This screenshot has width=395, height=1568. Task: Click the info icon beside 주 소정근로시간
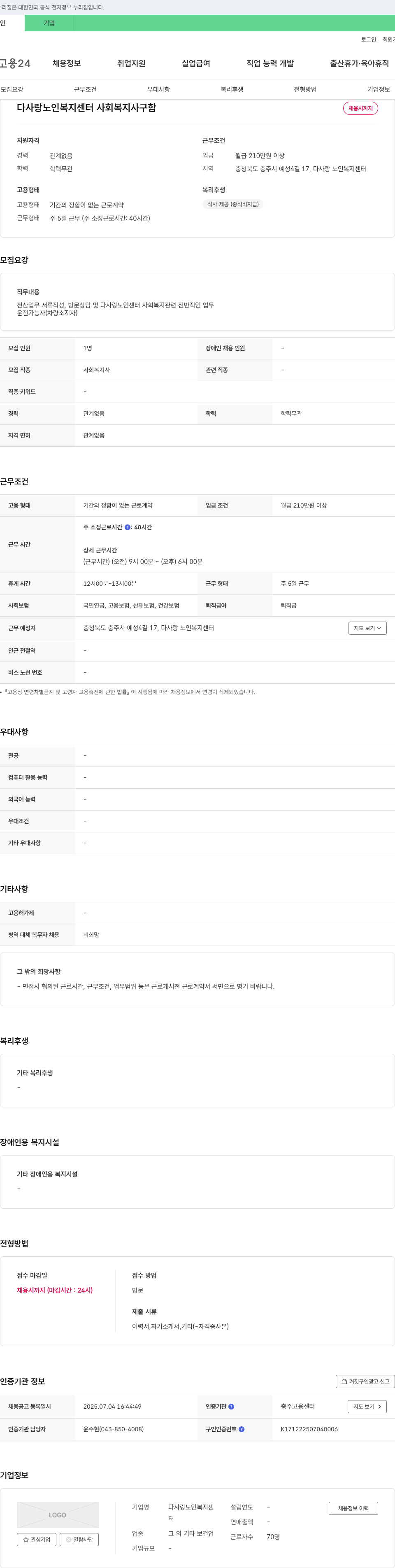tap(127, 527)
